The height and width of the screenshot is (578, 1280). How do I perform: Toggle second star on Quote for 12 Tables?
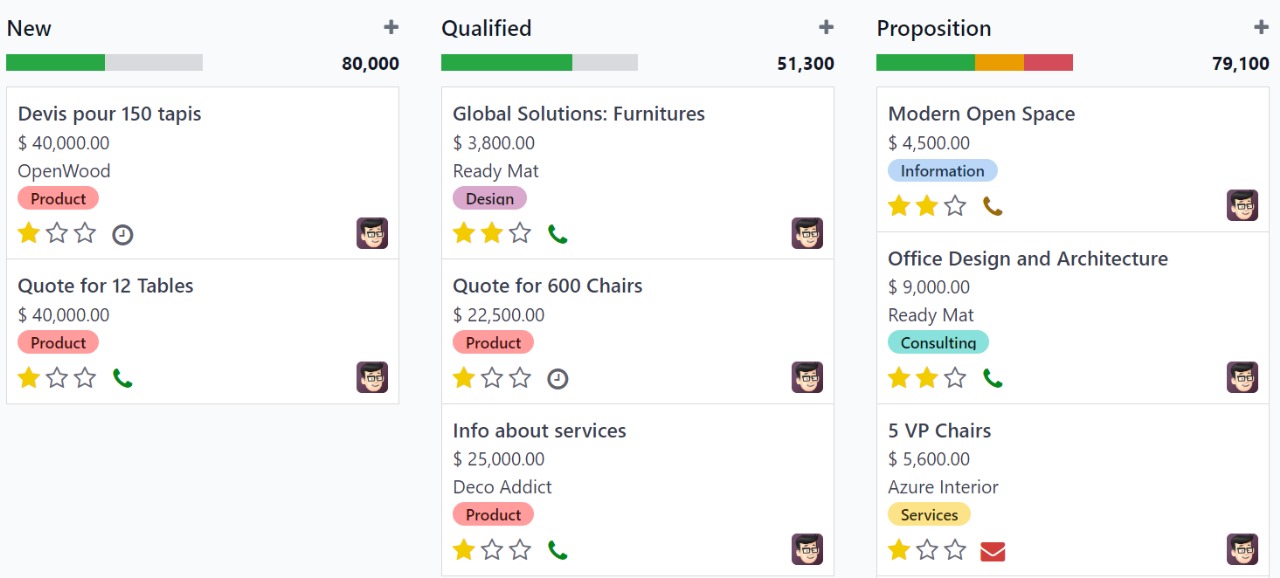coord(57,378)
